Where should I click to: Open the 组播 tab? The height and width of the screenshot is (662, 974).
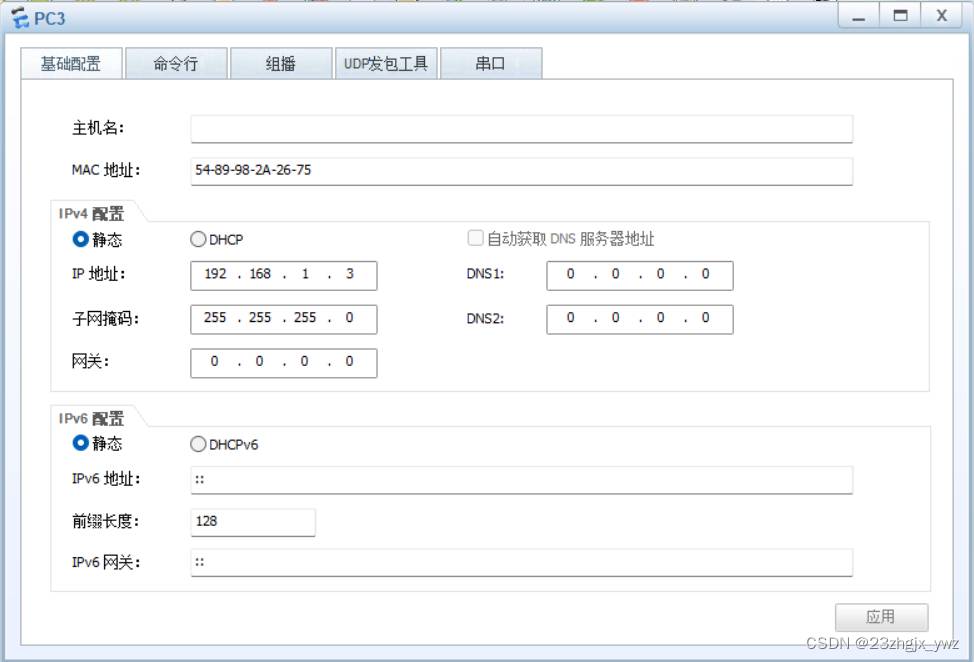point(281,63)
